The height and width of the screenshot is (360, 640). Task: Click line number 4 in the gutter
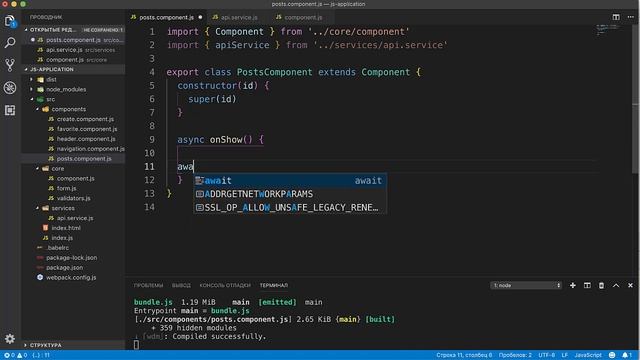point(152,72)
